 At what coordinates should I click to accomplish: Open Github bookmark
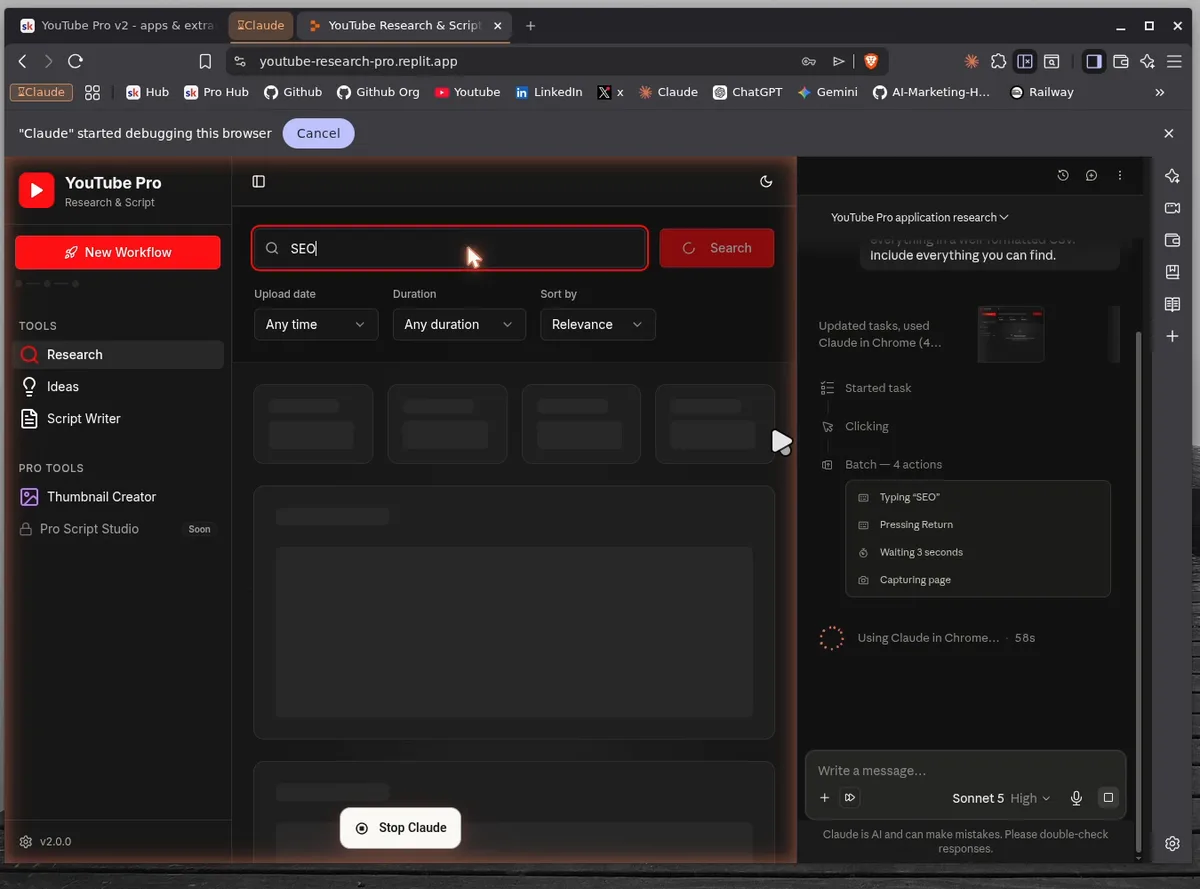tap(293, 92)
